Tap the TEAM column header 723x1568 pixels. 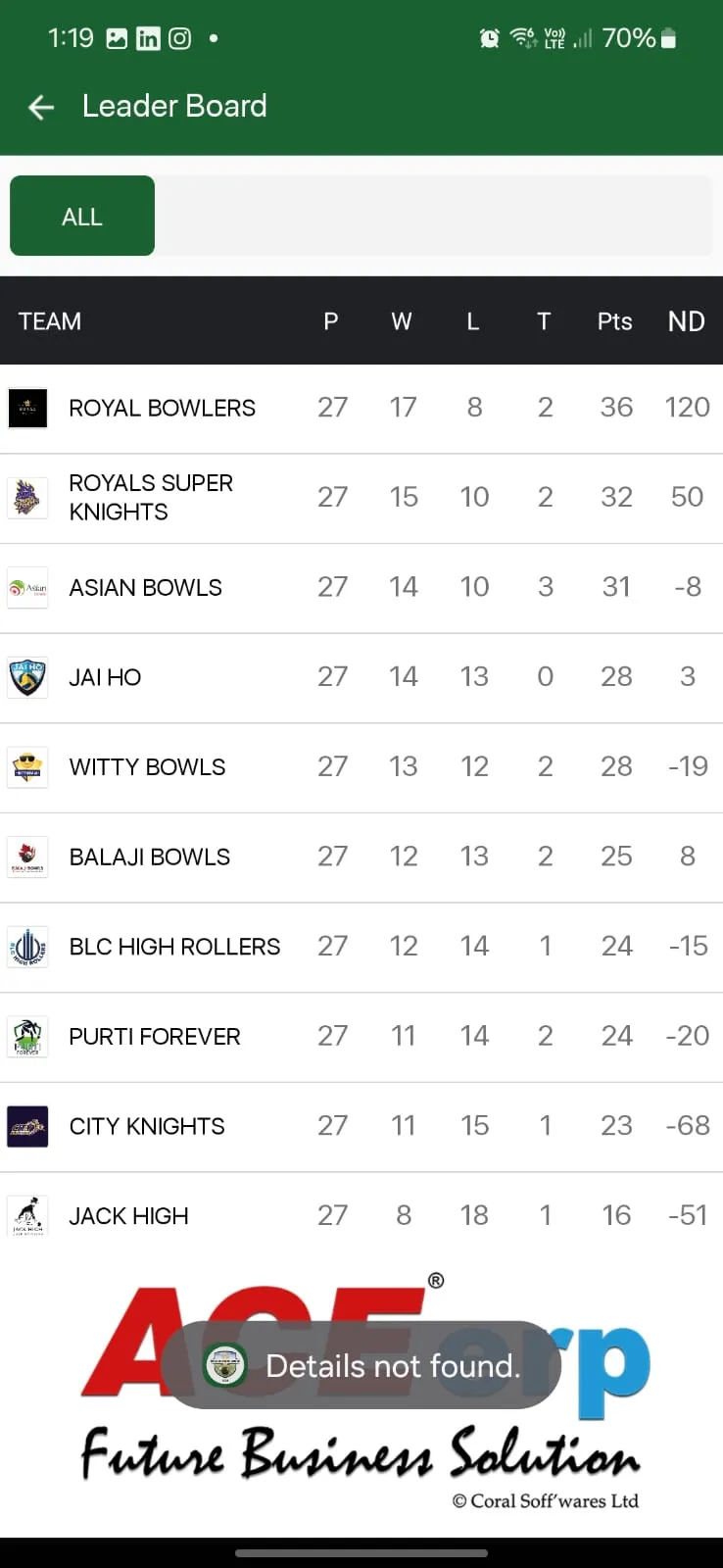click(49, 320)
